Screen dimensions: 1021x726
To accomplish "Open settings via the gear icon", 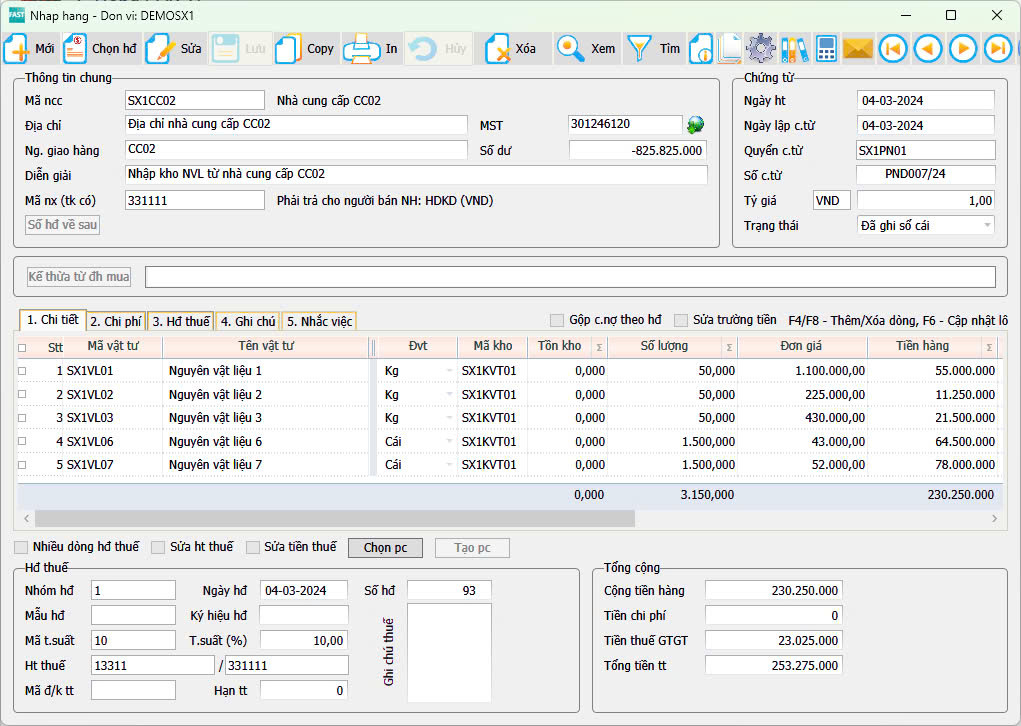I will [x=760, y=48].
